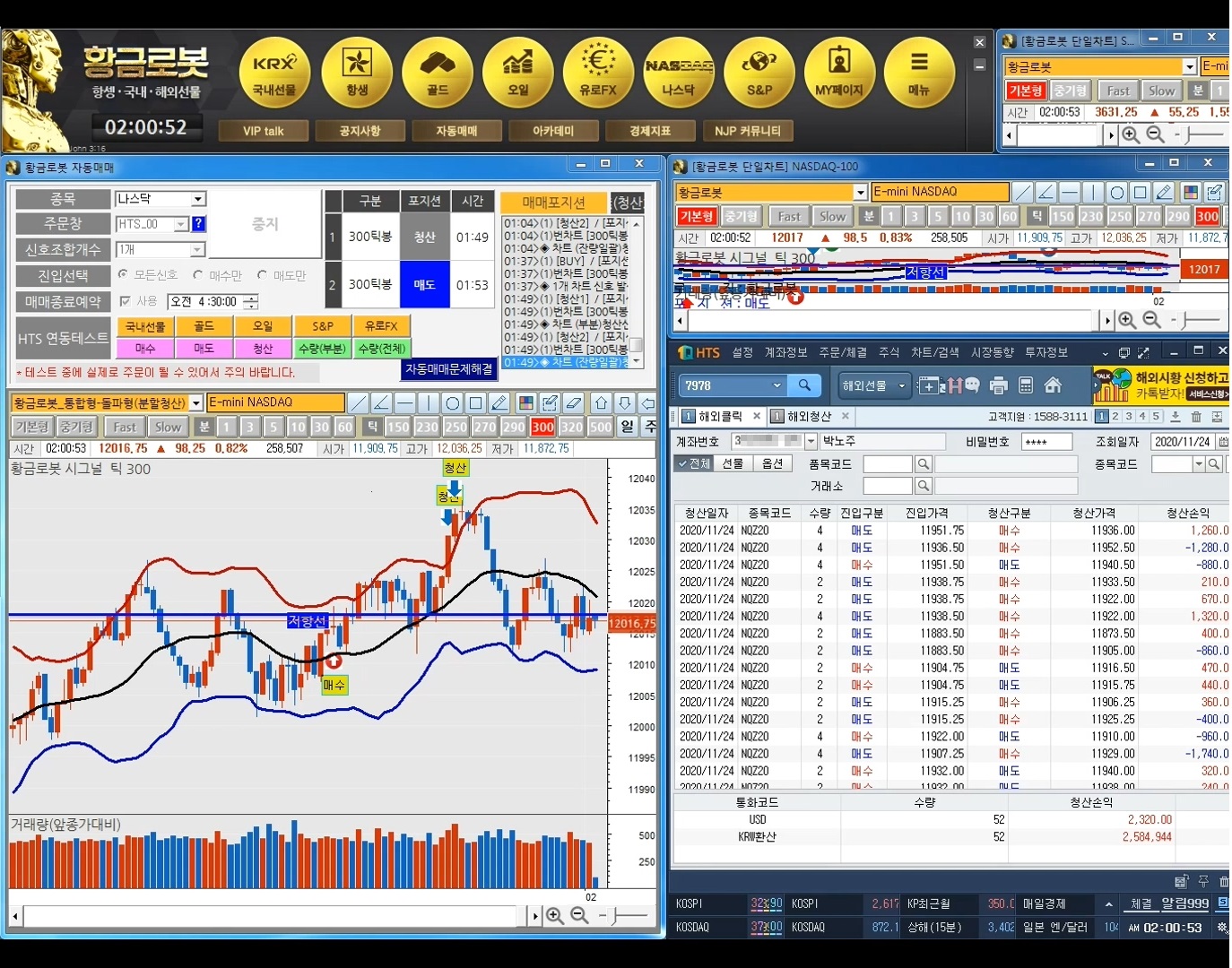Open the 나스닥 (NASDAQ) round icon
This screenshot has width=1232, height=968.
(679, 72)
